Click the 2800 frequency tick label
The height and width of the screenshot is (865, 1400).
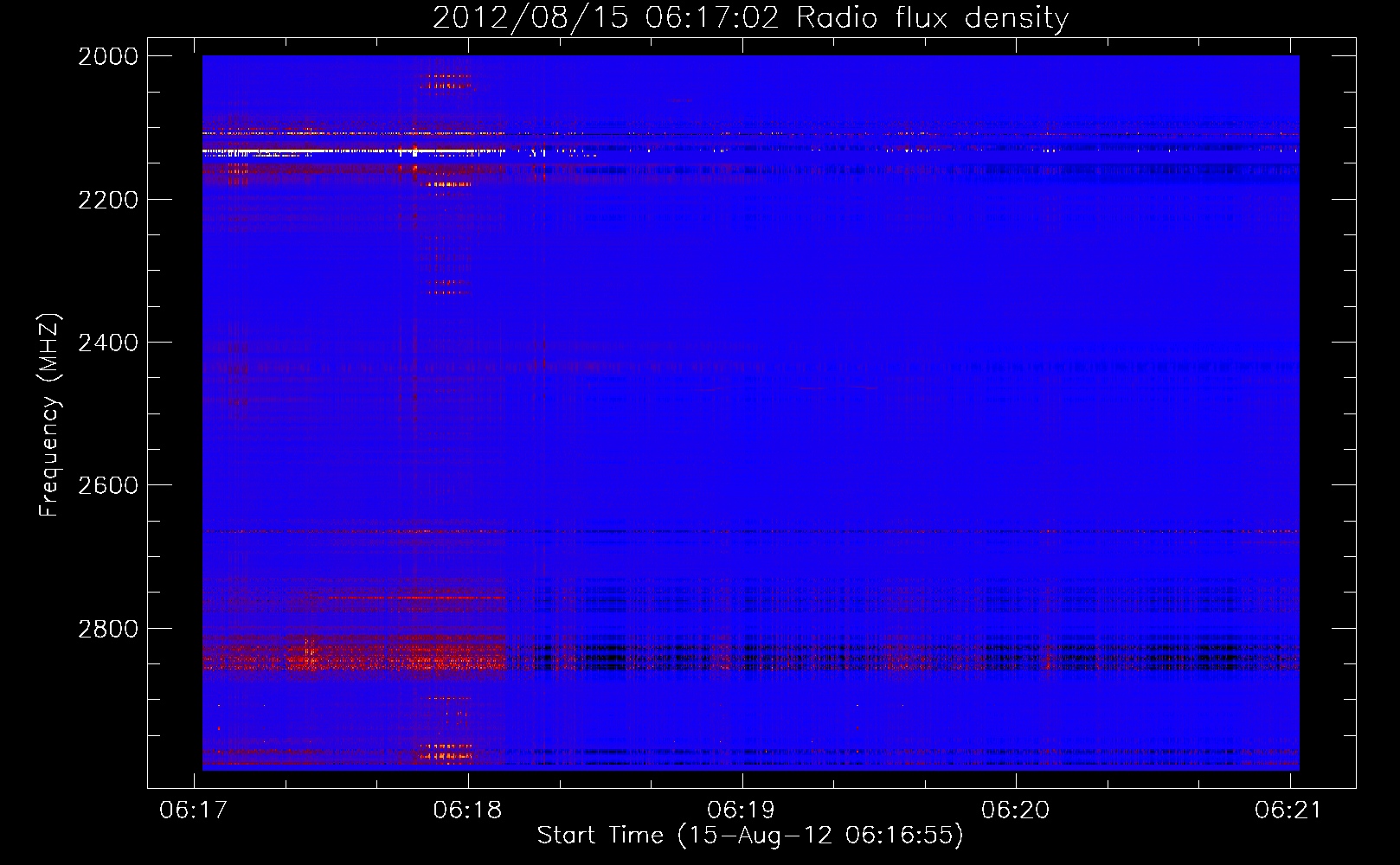pyautogui.click(x=108, y=629)
